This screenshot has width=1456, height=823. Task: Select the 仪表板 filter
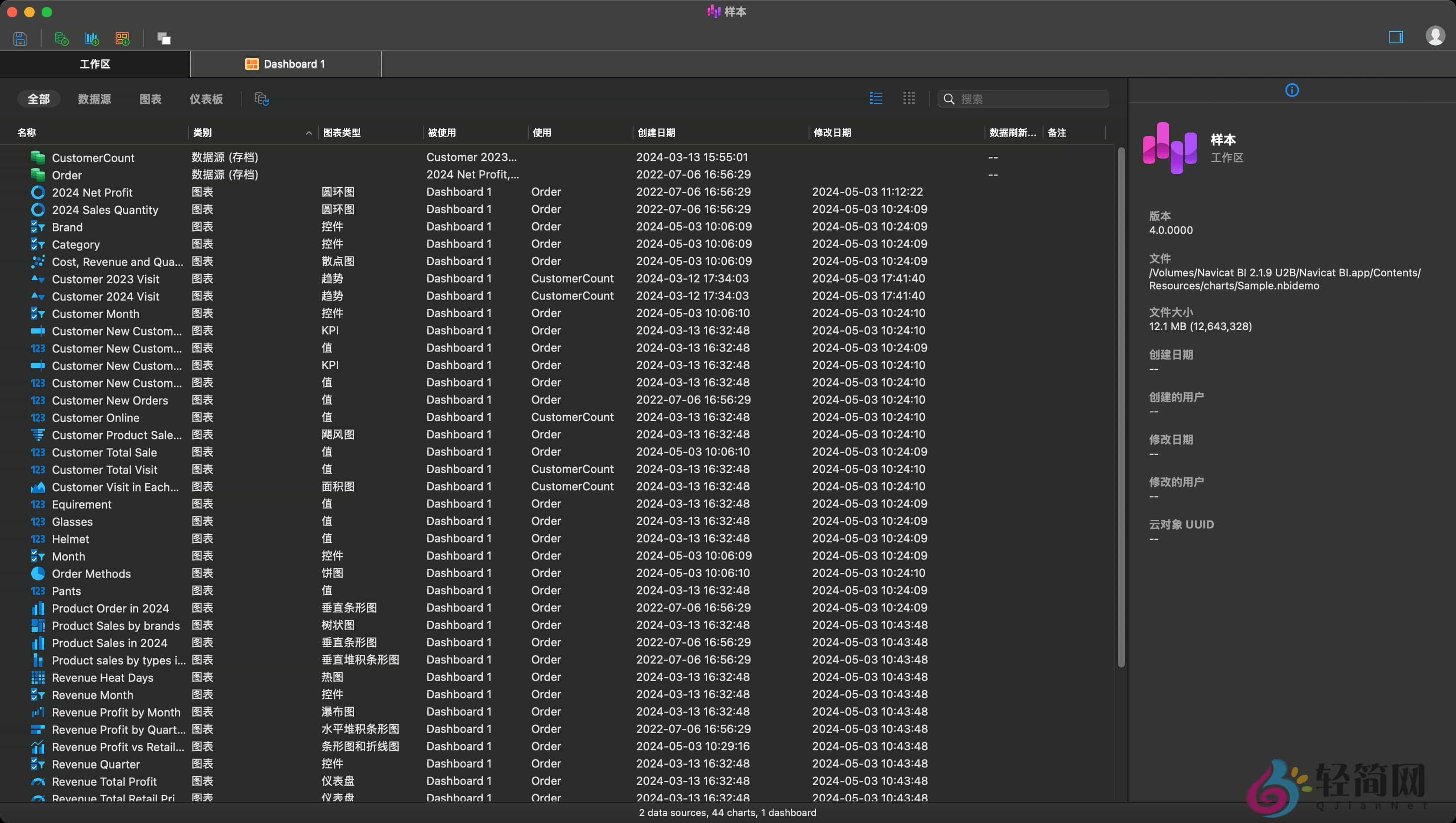tap(206, 98)
